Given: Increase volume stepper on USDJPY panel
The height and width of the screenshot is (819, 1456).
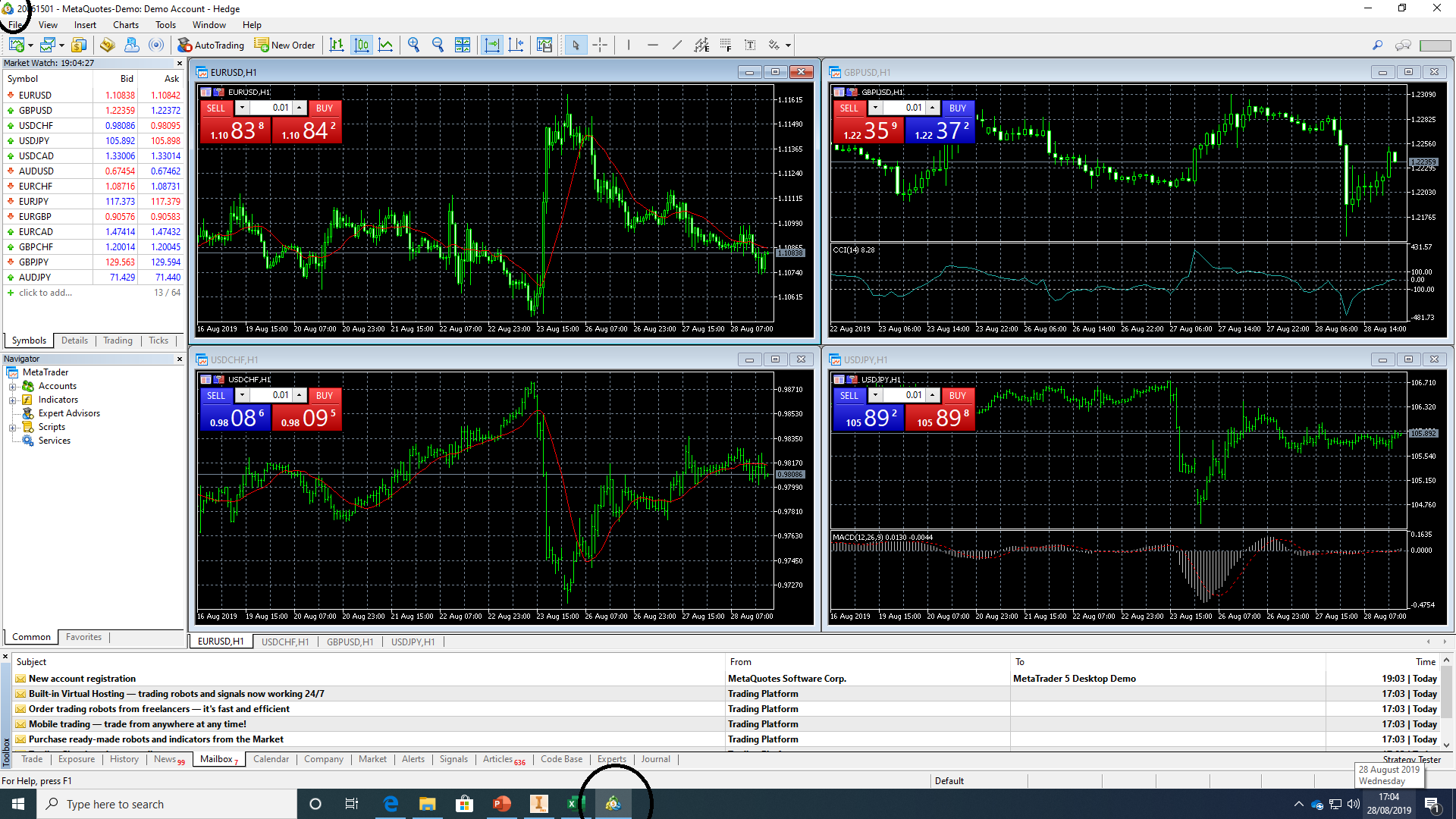Looking at the screenshot, I should click(933, 395).
